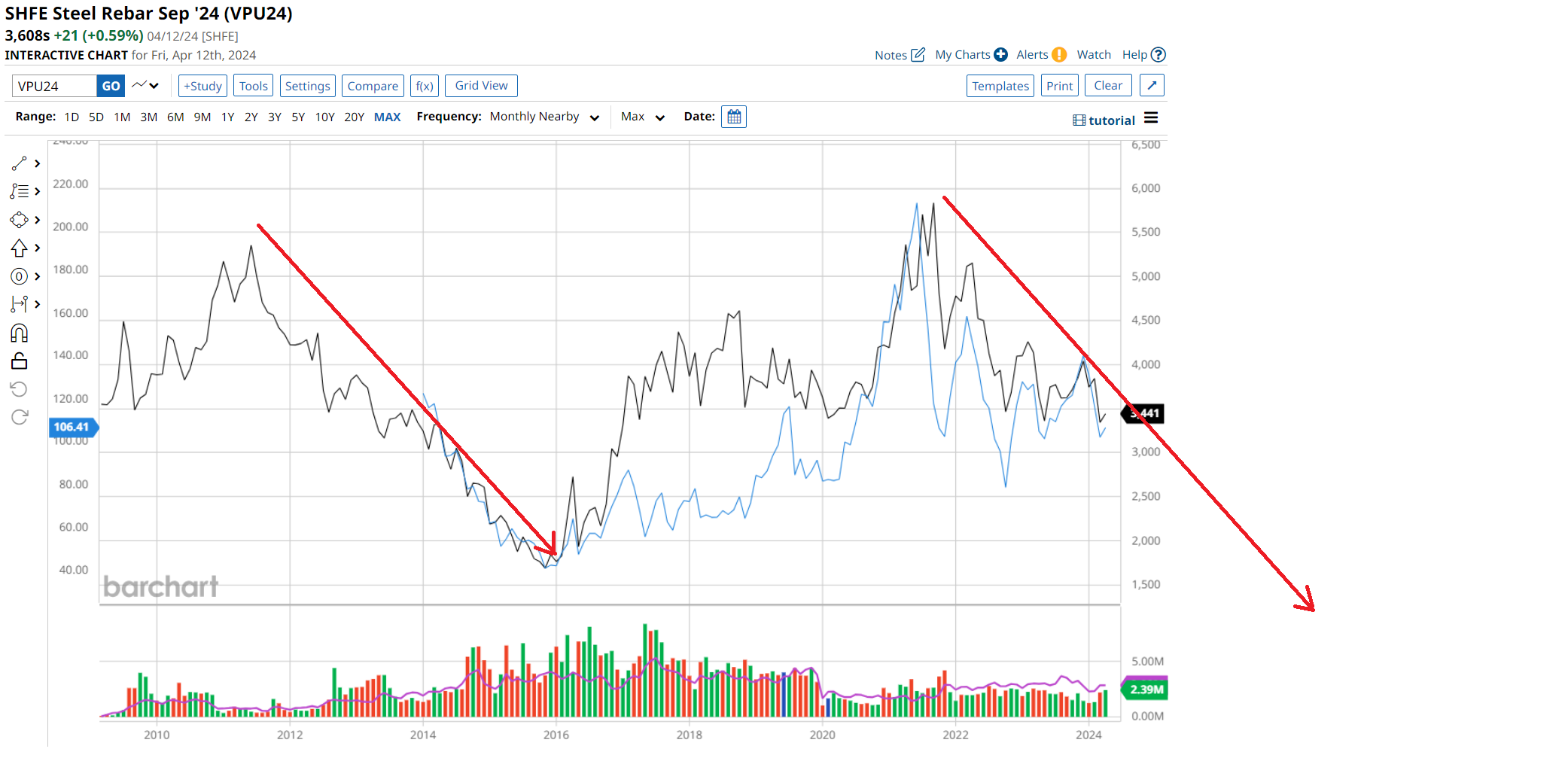Clear the chart drawings
This screenshot has height=758, width=1568.
click(x=1108, y=86)
